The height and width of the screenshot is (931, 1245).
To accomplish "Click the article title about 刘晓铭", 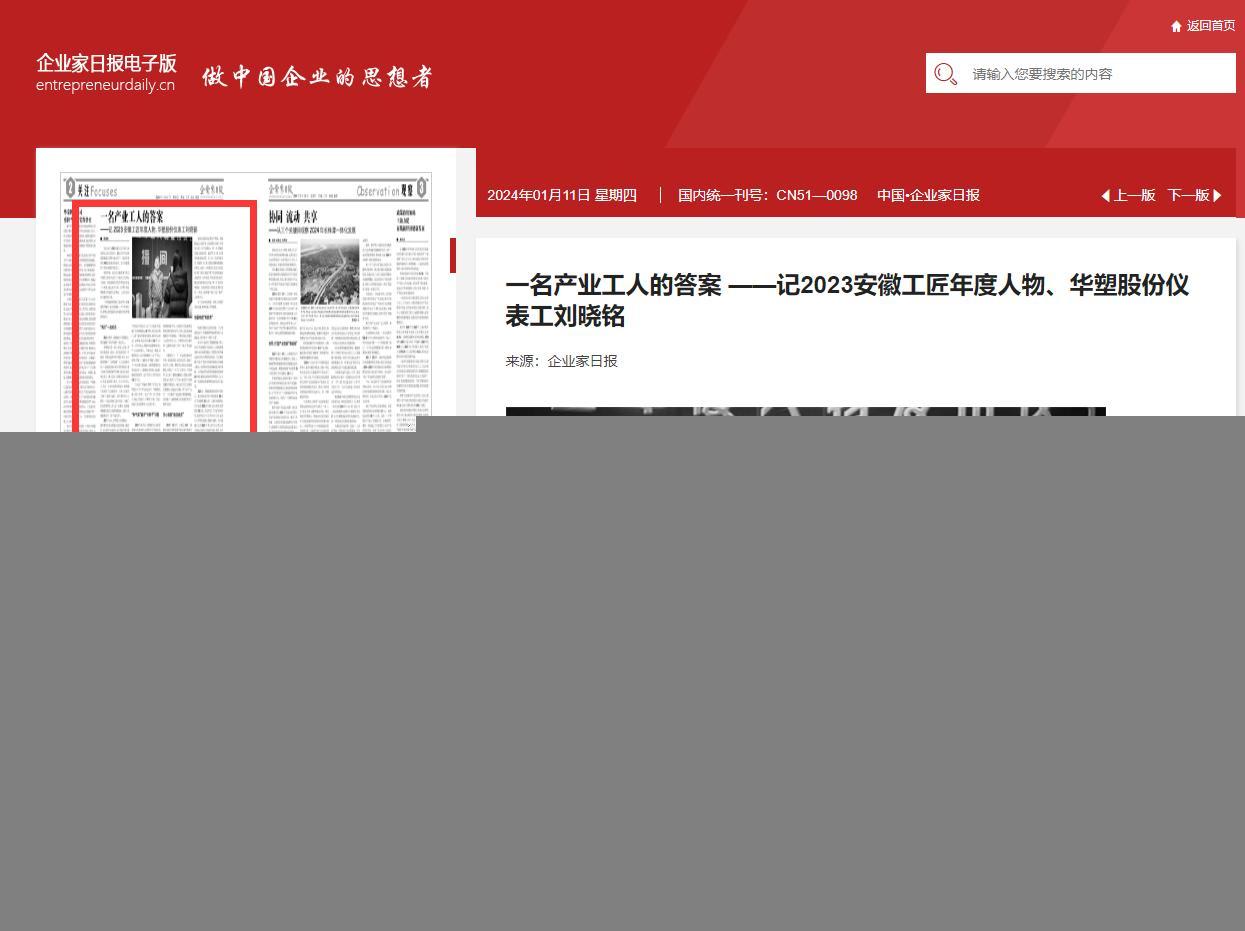I will 846,300.
